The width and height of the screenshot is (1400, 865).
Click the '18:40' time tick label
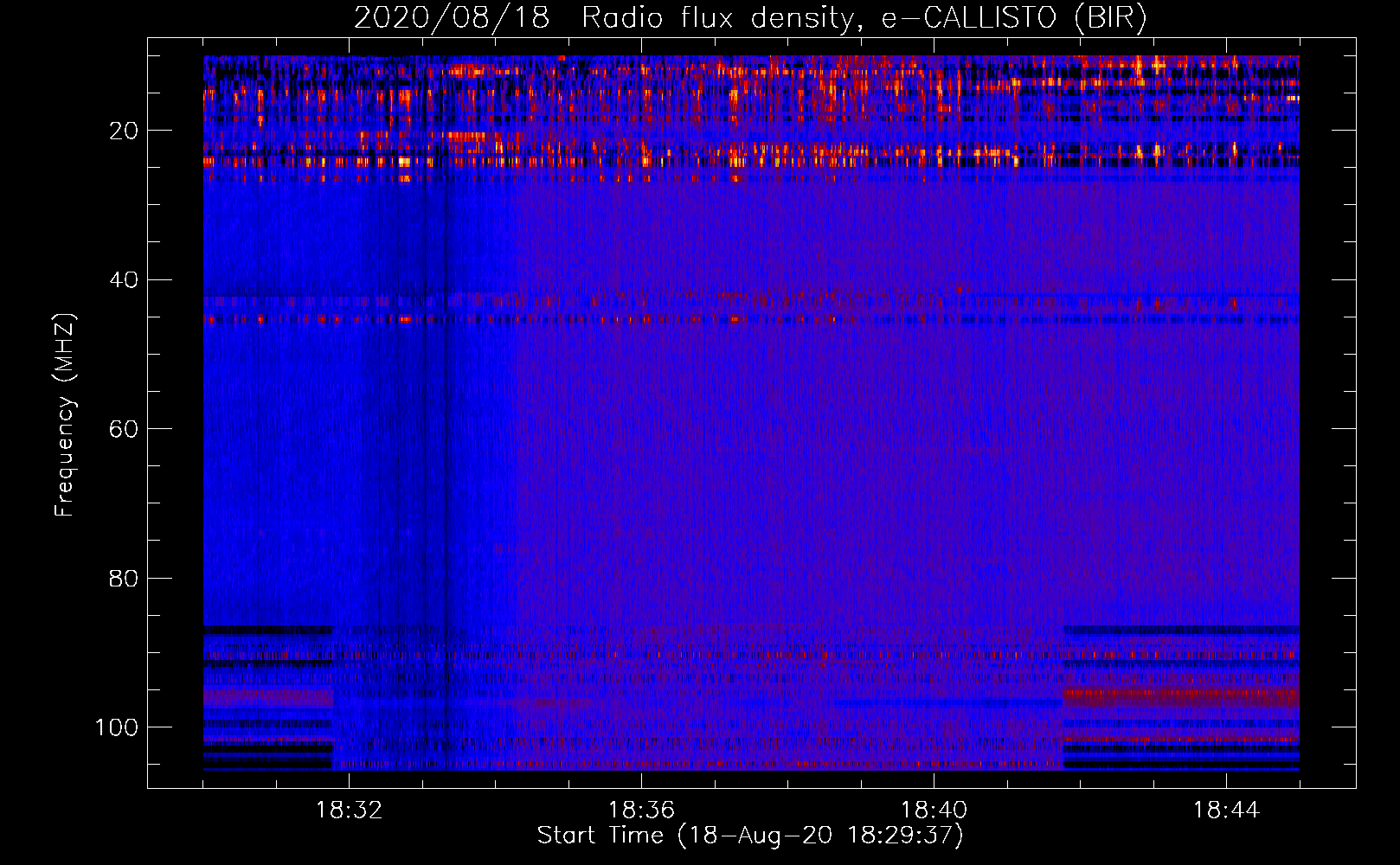(934, 811)
